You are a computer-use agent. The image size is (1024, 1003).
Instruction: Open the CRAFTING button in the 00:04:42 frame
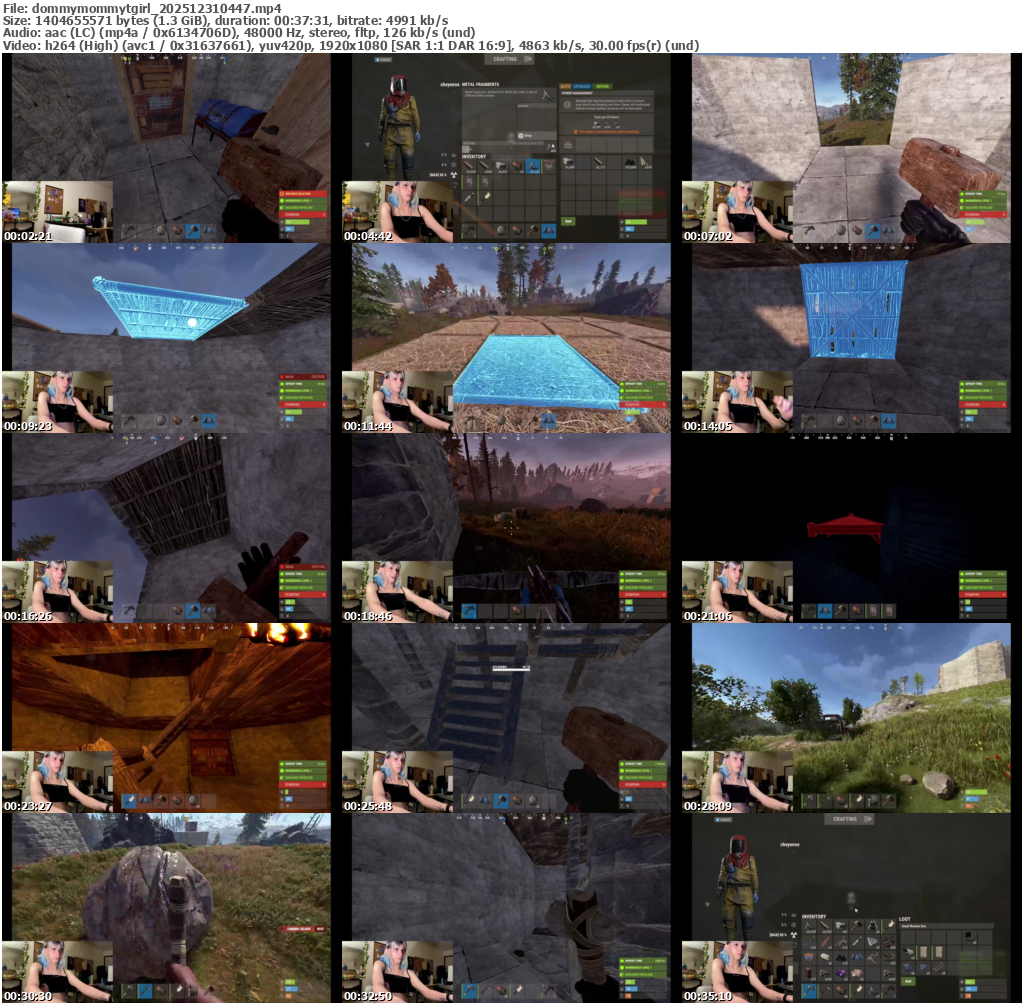[509, 59]
